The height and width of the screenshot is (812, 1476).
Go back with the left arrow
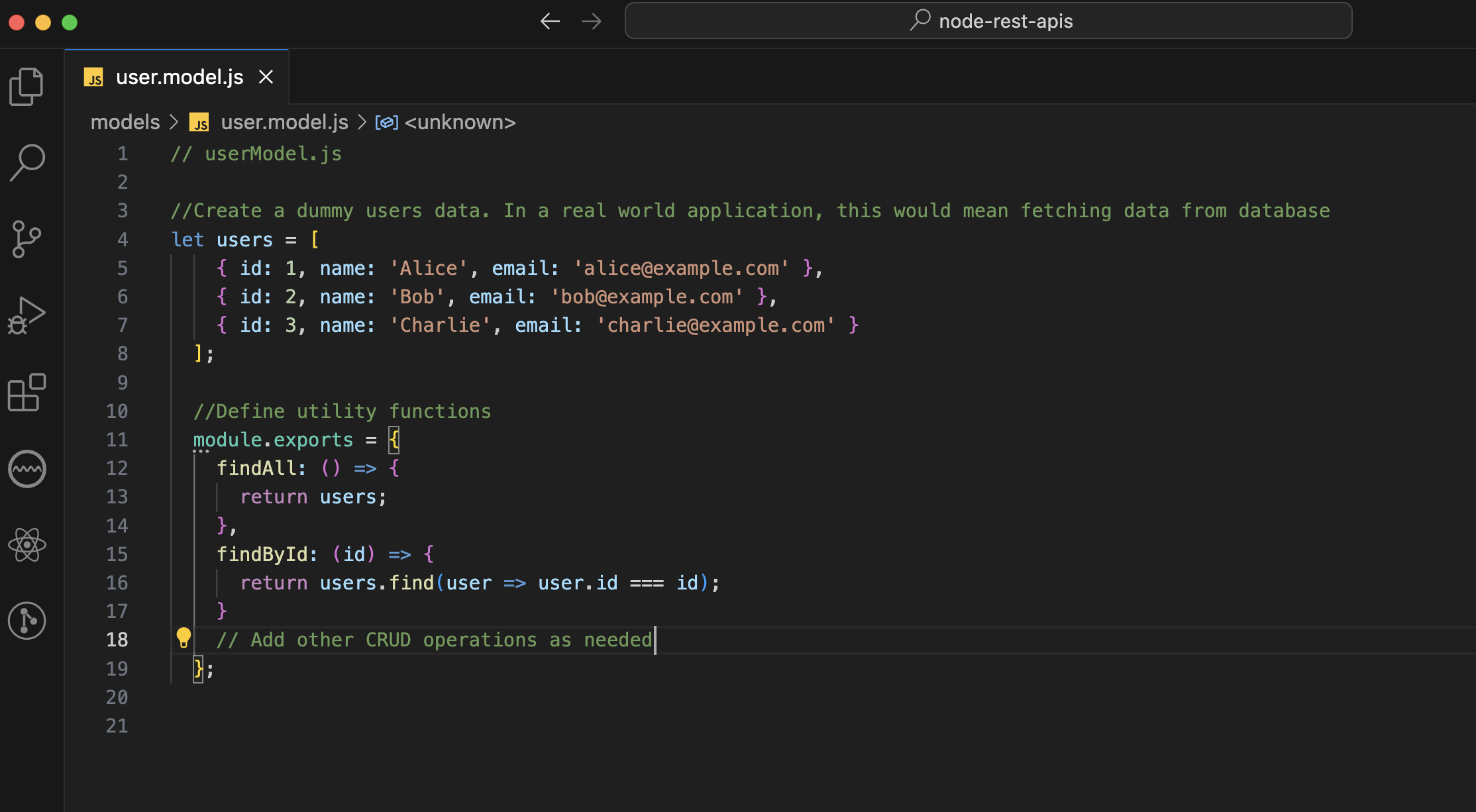coord(550,21)
